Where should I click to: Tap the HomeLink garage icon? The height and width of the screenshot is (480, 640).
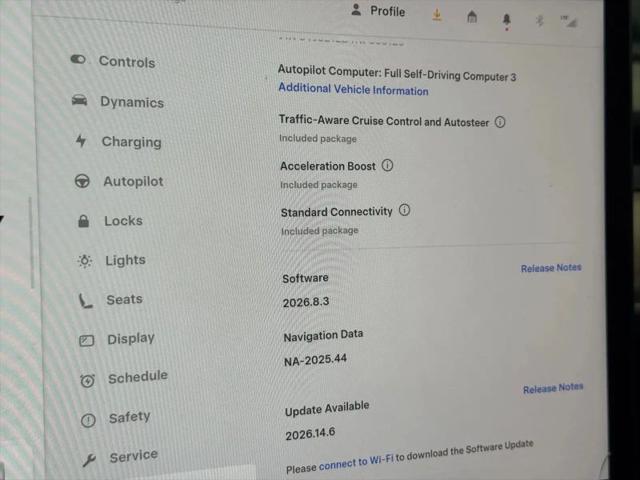[x=472, y=17]
